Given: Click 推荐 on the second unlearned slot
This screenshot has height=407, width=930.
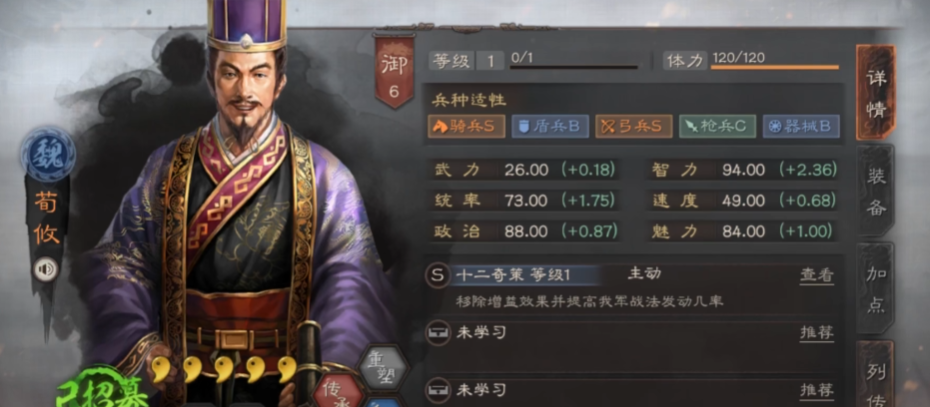Looking at the screenshot, I should (817, 390).
